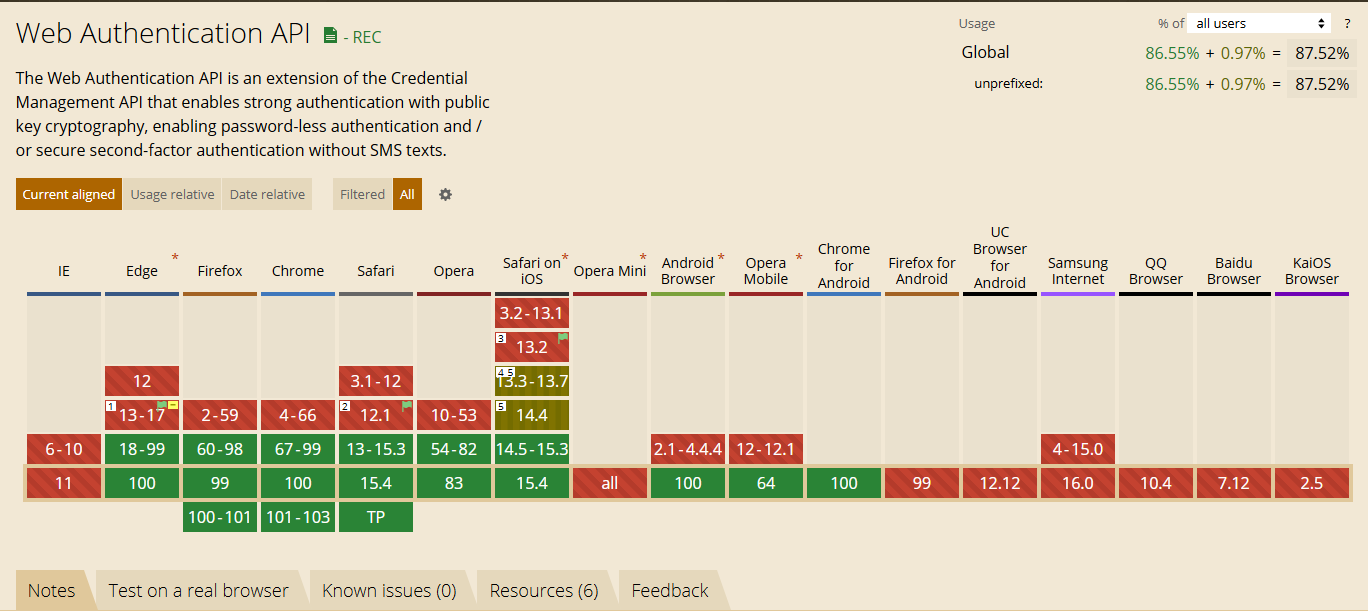Switch to the Resources (6) tab

[x=544, y=591]
